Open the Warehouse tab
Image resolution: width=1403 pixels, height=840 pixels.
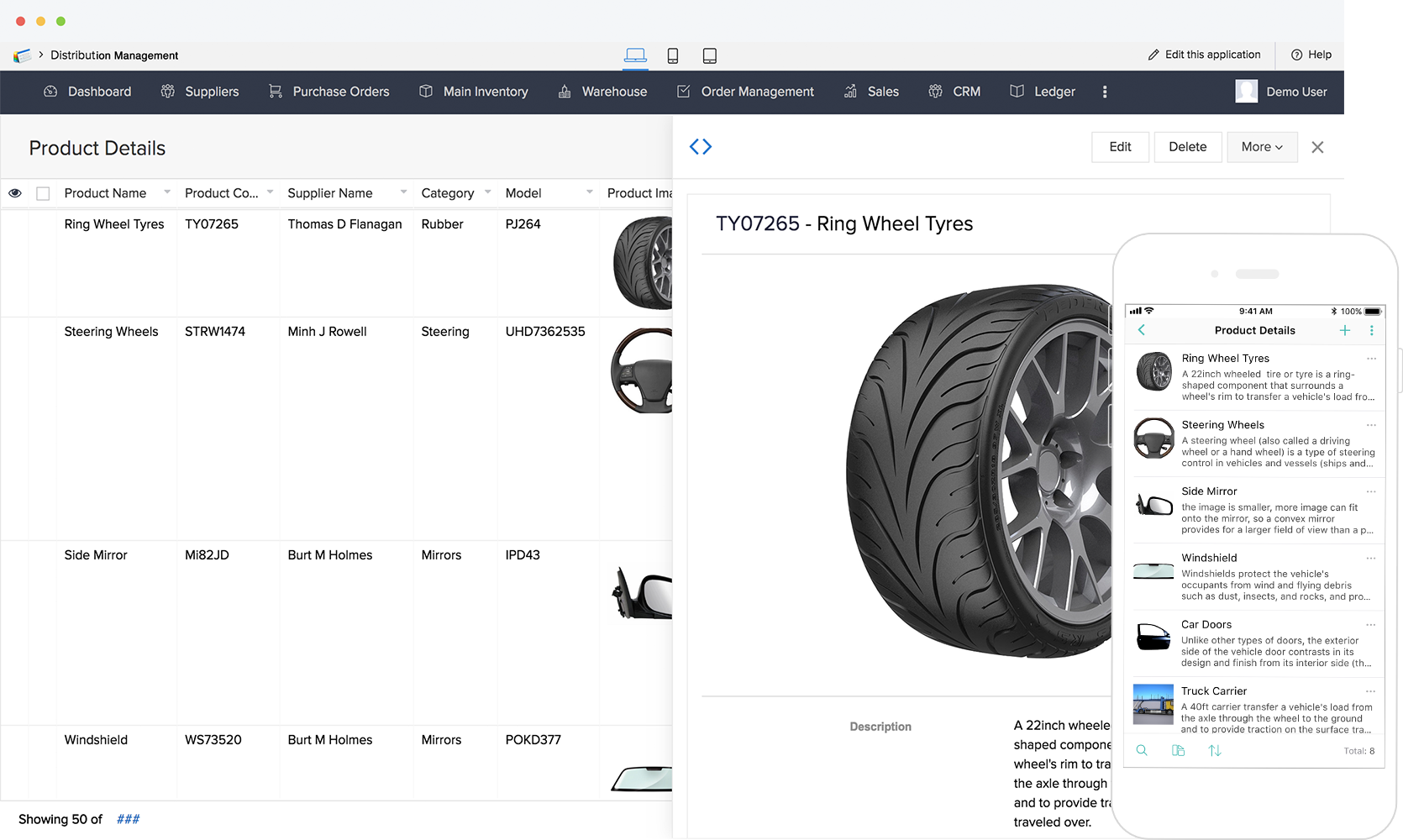[x=602, y=92]
